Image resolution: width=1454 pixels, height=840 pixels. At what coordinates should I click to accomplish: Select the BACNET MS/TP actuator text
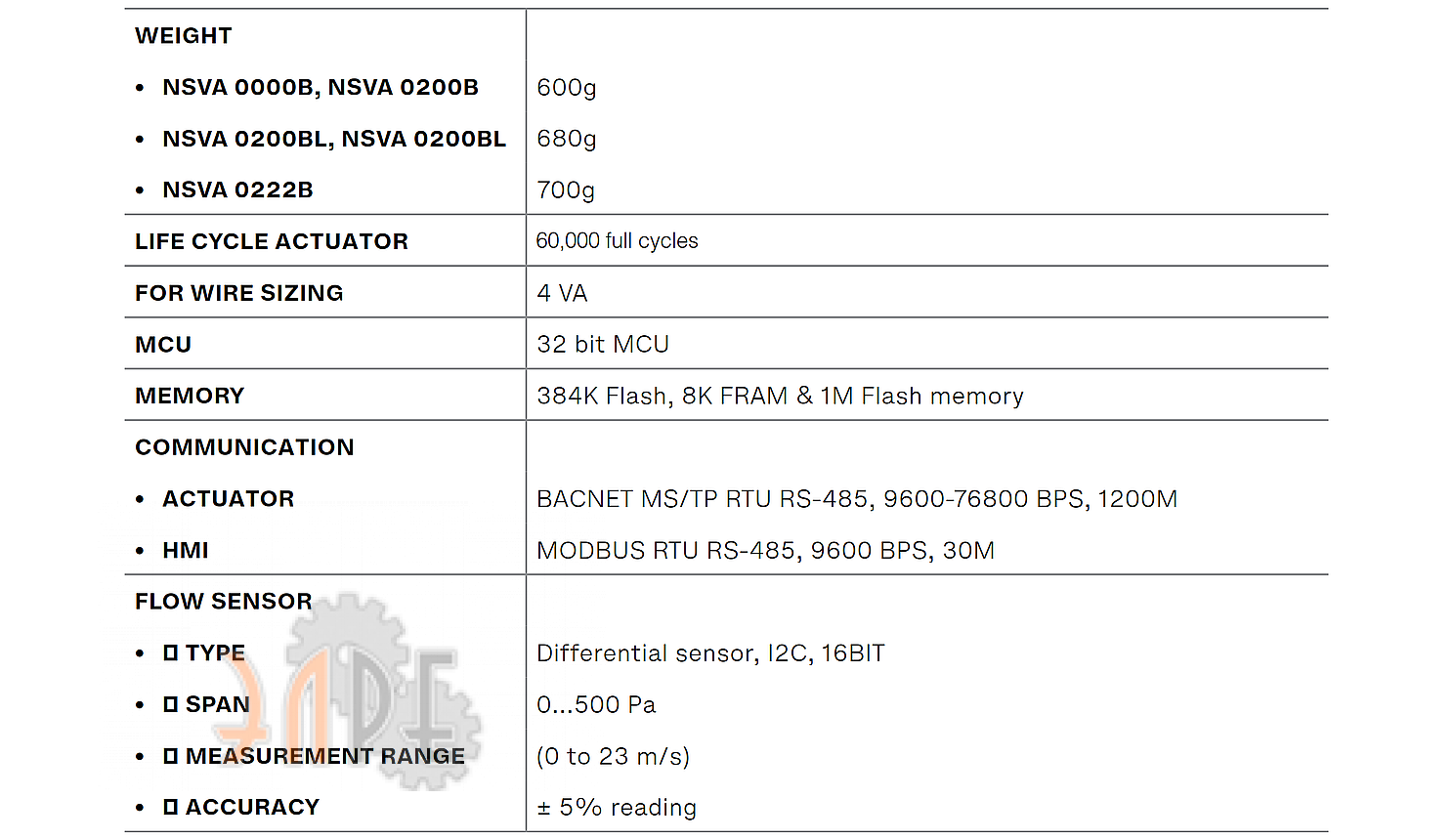857,499
